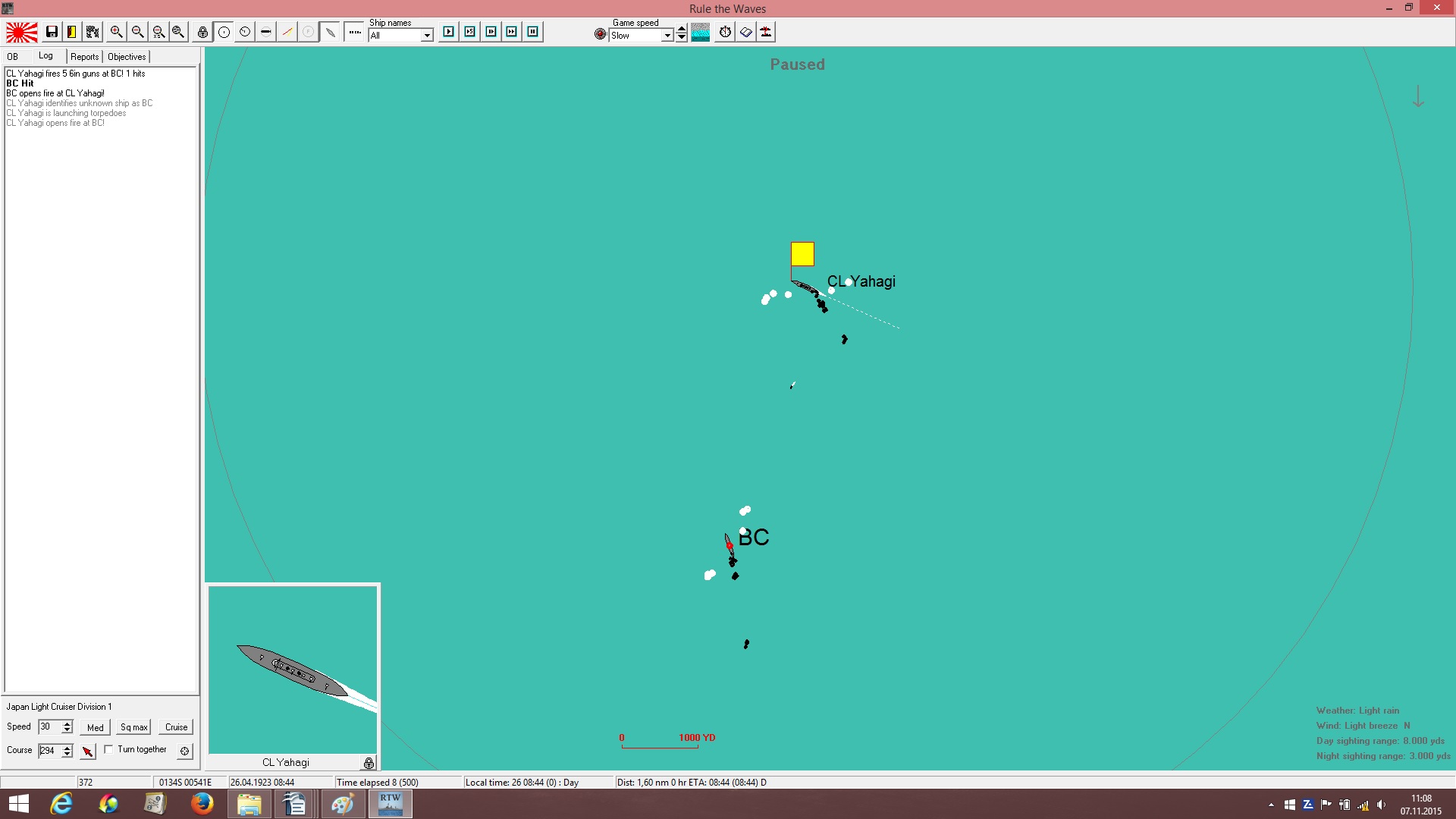This screenshot has height=819, width=1456.
Task: Enable the Turn together checkbox
Action: click(x=108, y=749)
